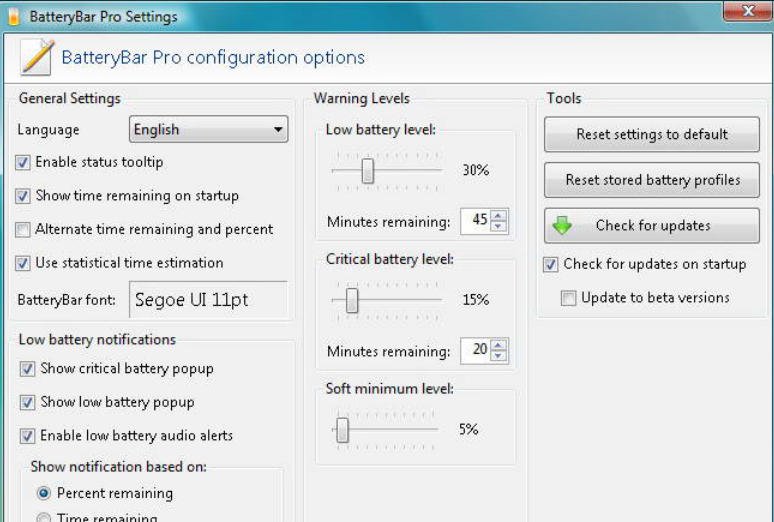Click the Low battery level slider handle
774x522 pixels.
pyautogui.click(x=367, y=171)
